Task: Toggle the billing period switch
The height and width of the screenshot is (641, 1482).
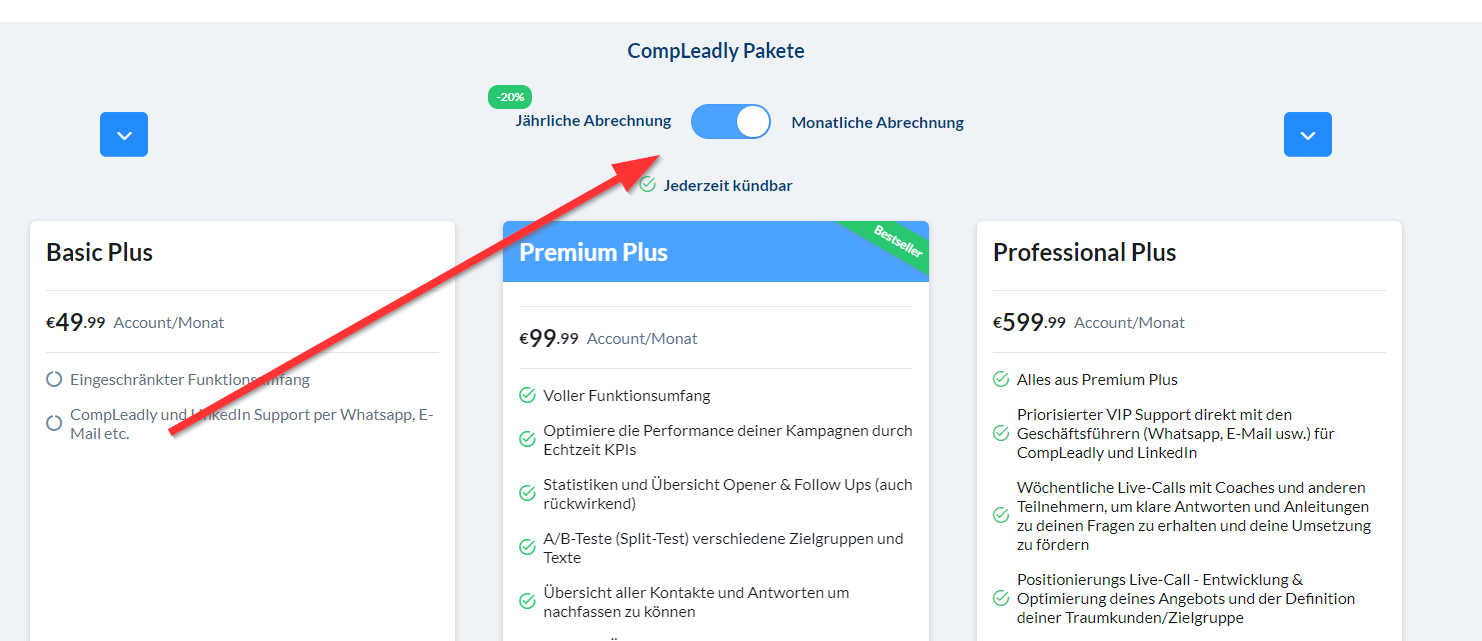Action: pos(731,122)
